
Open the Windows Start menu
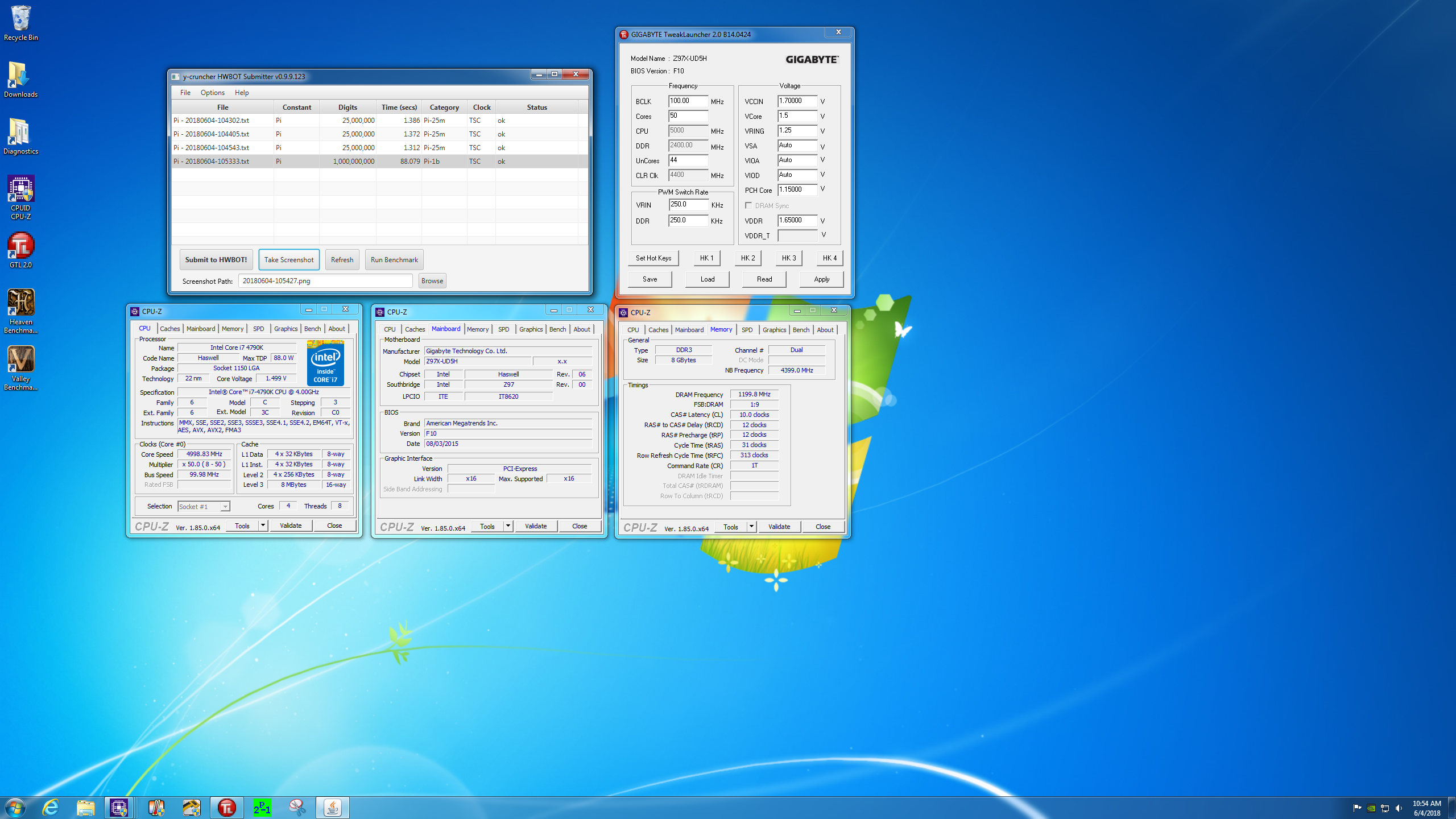click(15, 808)
